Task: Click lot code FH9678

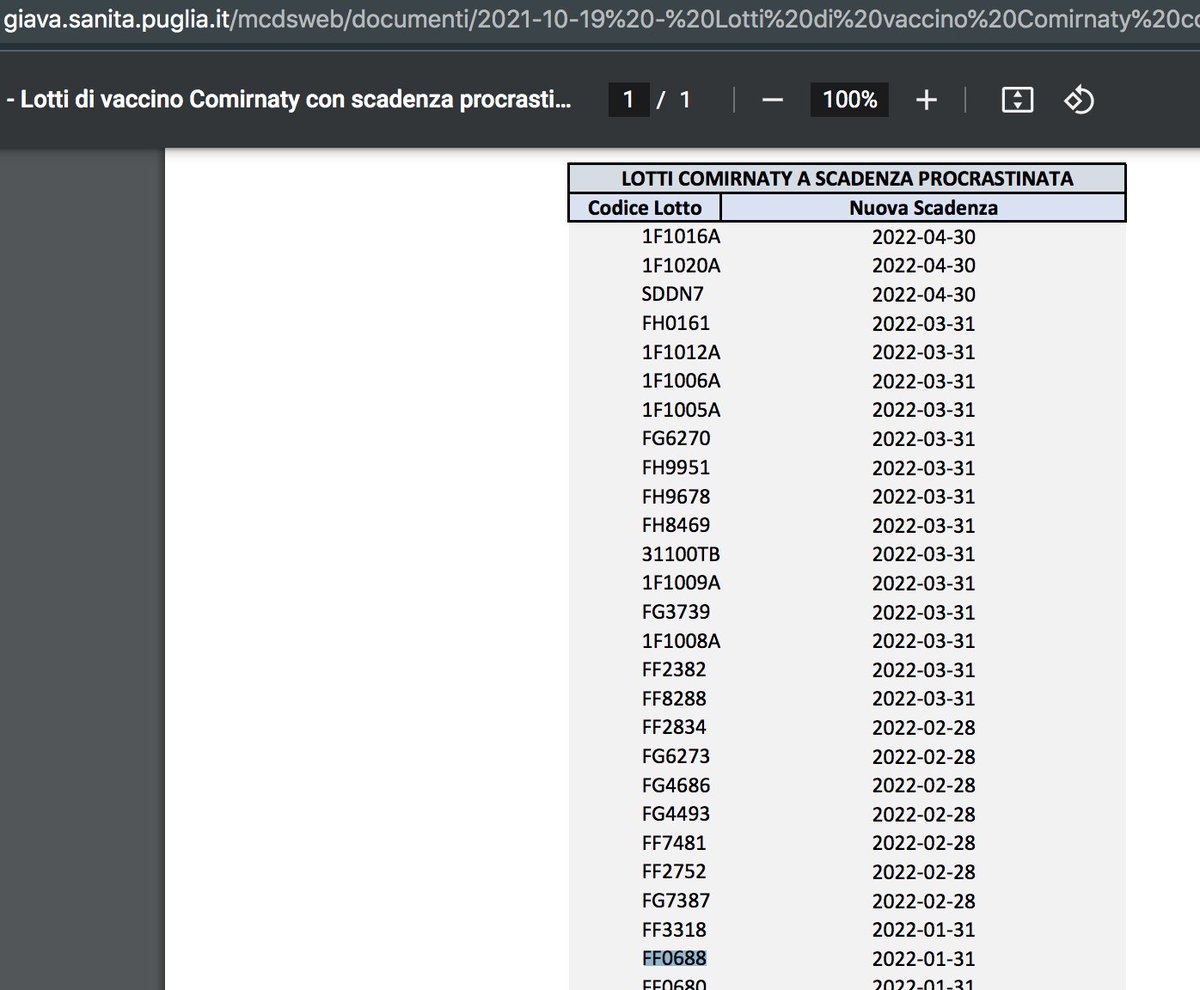Action: click(x=677, y=497)
